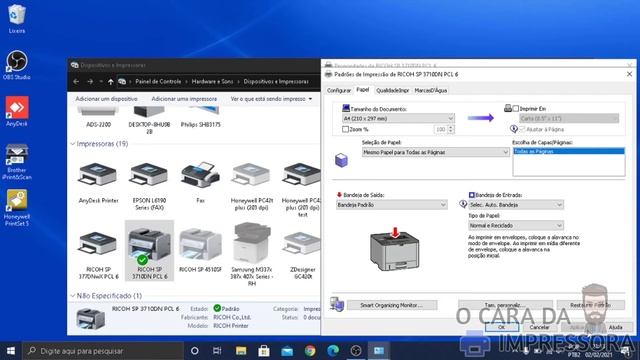Image resolution: width=640 pixels, height=360 pixels.
Task: Select the AnyDesk Printer icon
Action: click(98, 183)
